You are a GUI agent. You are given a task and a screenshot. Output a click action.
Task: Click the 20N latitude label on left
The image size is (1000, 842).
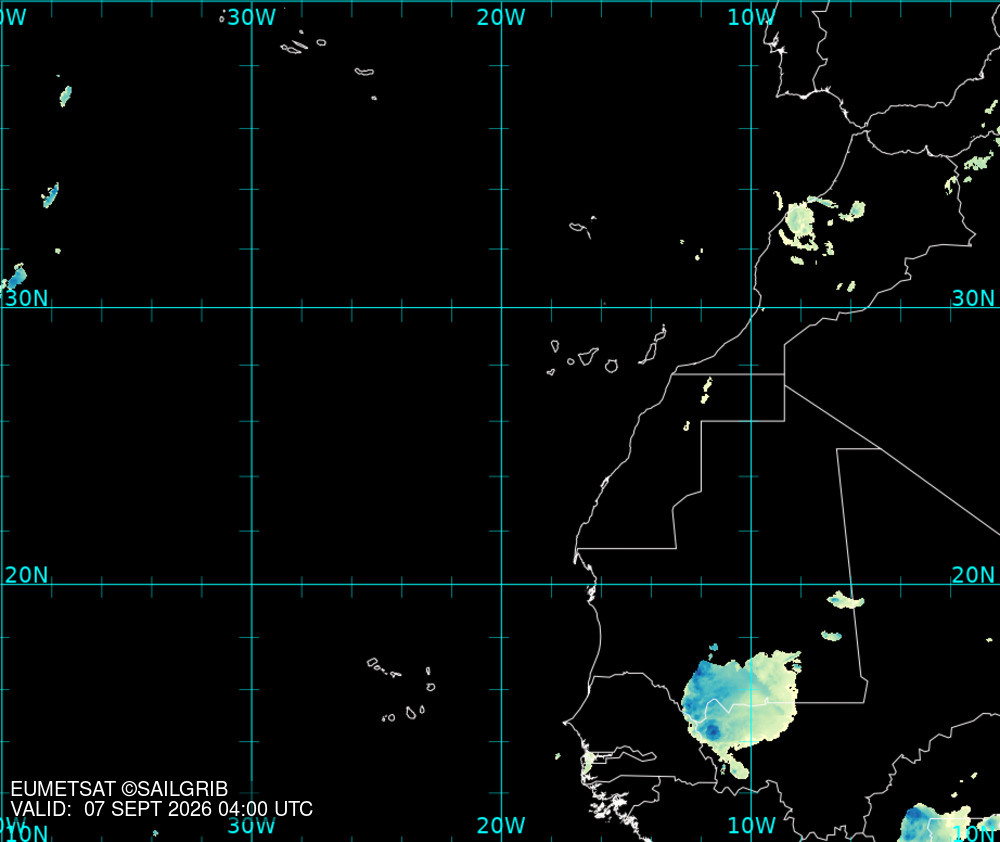[26, 575]
